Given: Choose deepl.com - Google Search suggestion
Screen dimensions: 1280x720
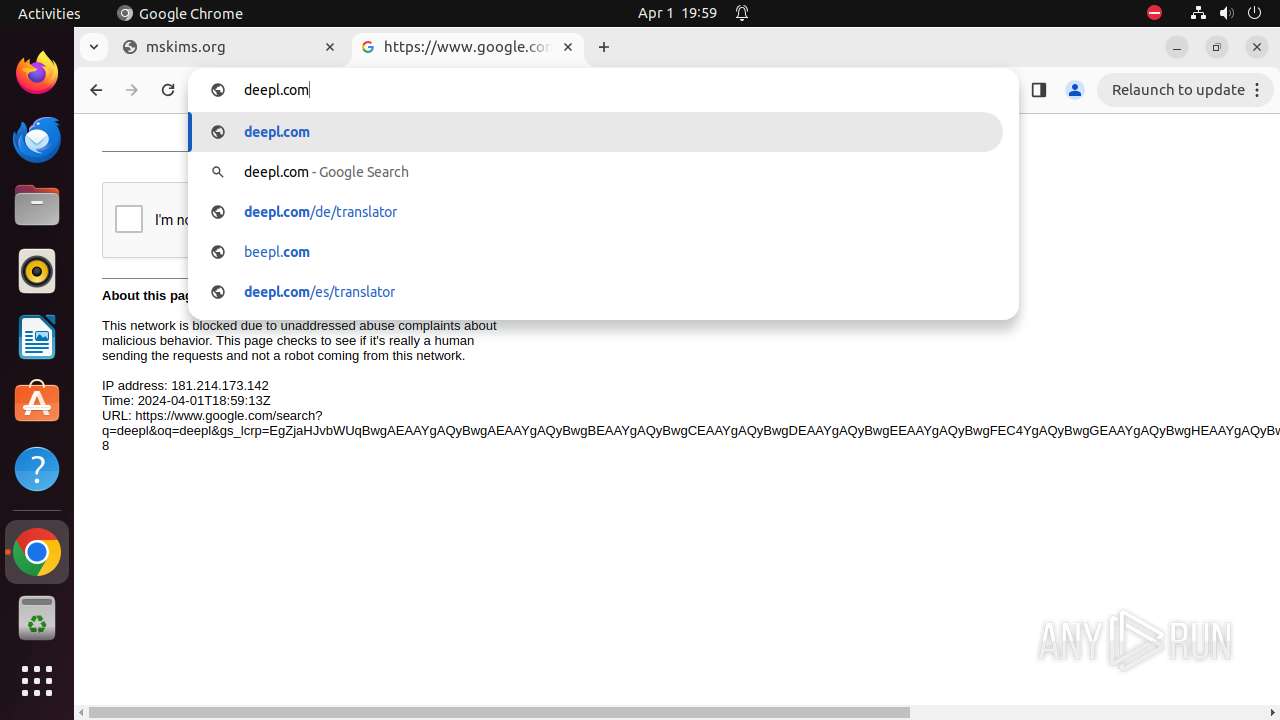Looking at the screenshot, I should pyautogui.click(x=596, y=172).
